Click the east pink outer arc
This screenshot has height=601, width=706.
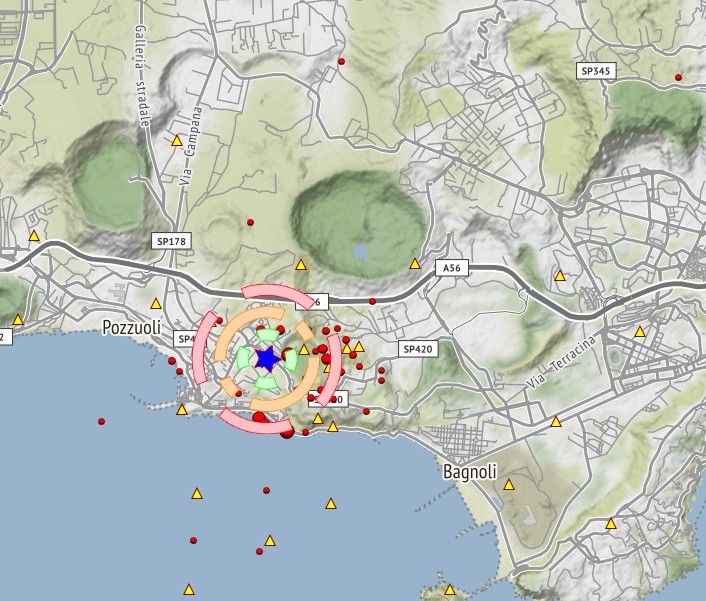point(332,368)
